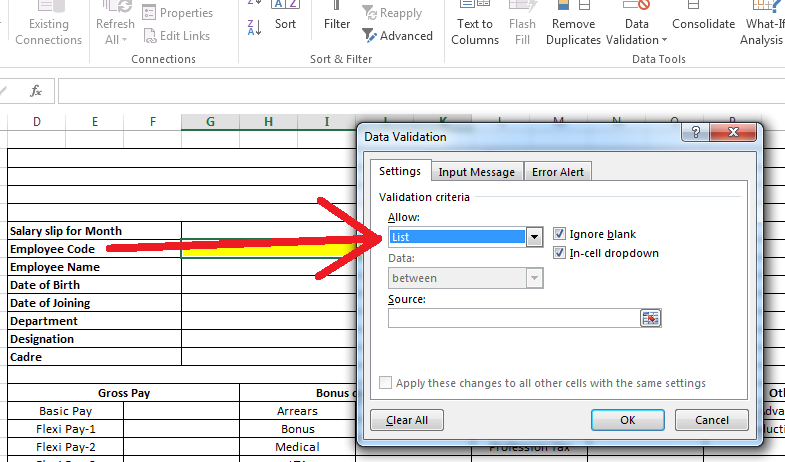The image size is (785, 462).
Task: Click the 'Gross Pay' header cell
Action: click(x=124, y=393)
